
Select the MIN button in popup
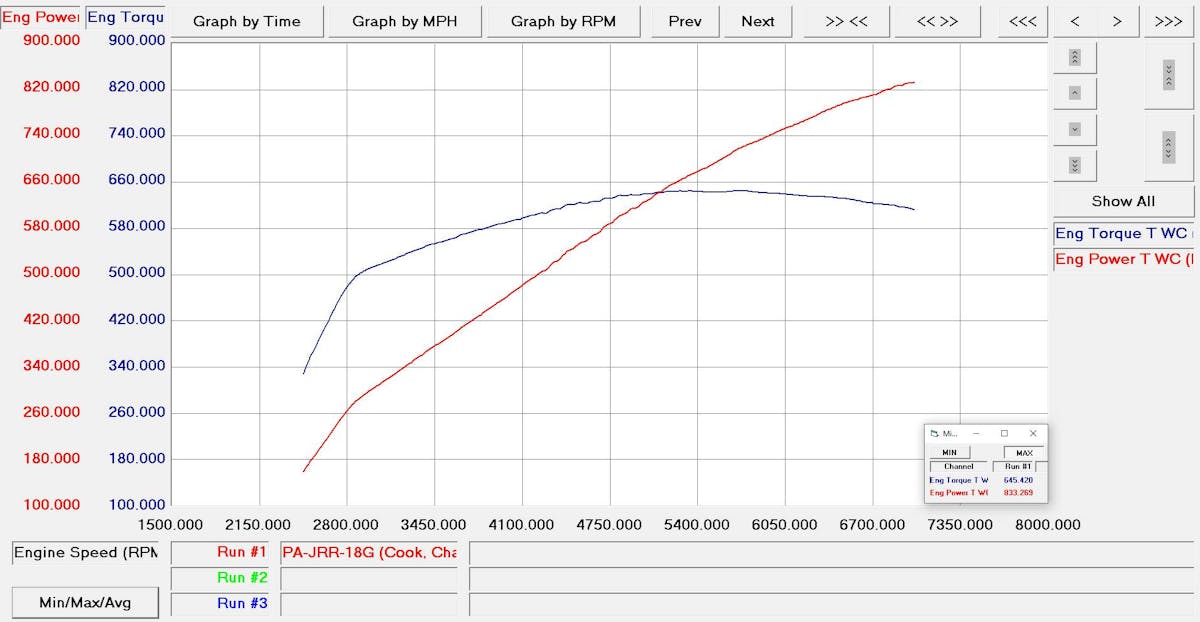tap(949, 453)
